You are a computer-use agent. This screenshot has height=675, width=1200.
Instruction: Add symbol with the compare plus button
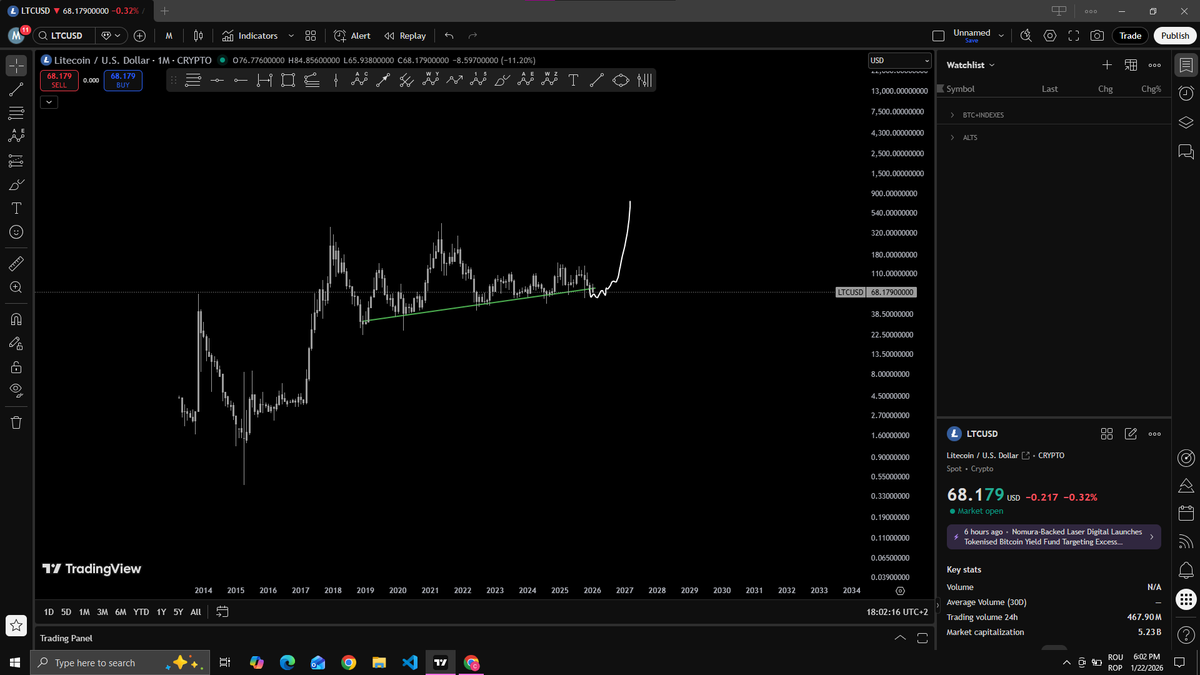point(139,36)
